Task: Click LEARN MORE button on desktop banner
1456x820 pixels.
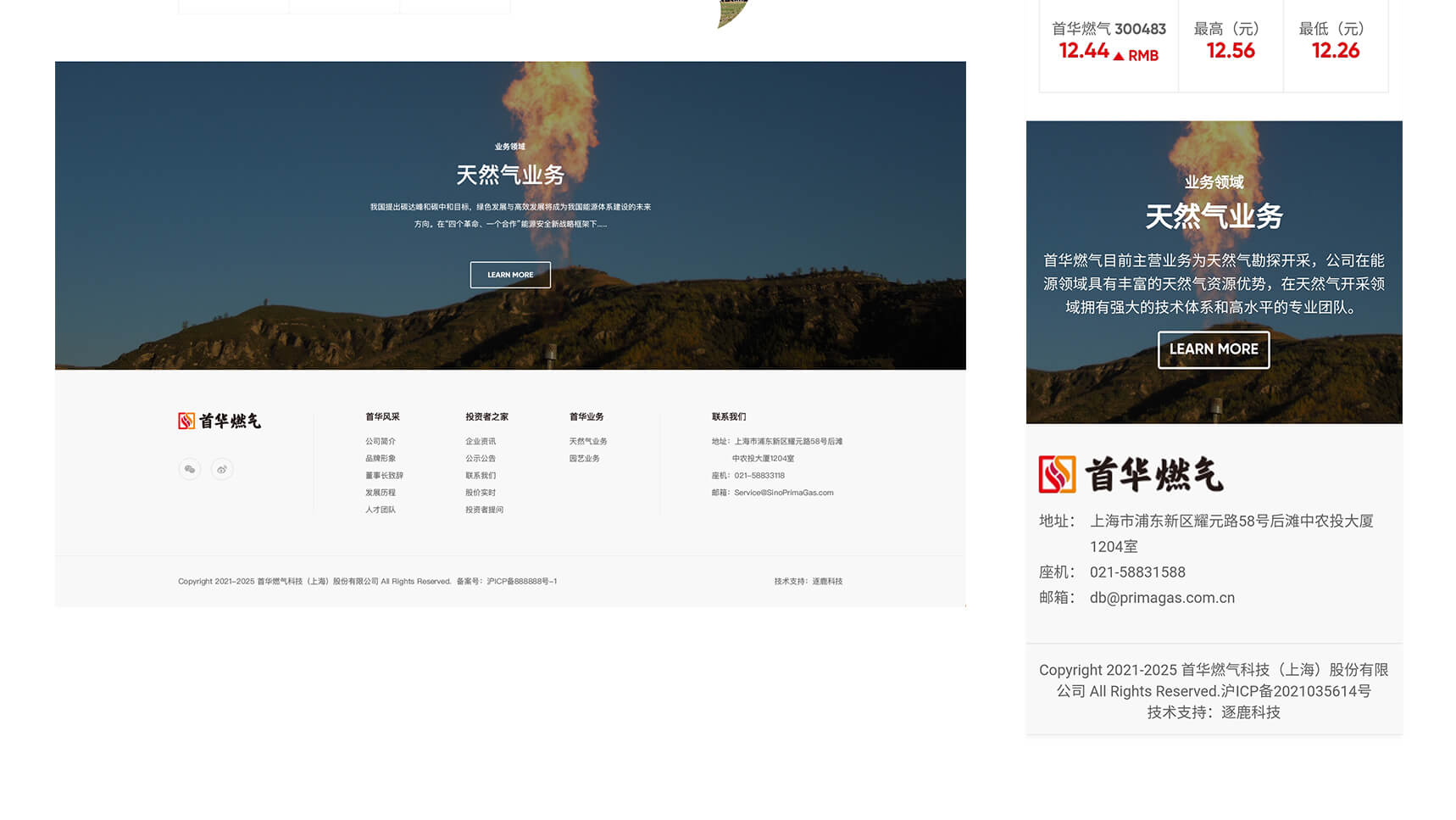Action: click(x=510, y=275)
